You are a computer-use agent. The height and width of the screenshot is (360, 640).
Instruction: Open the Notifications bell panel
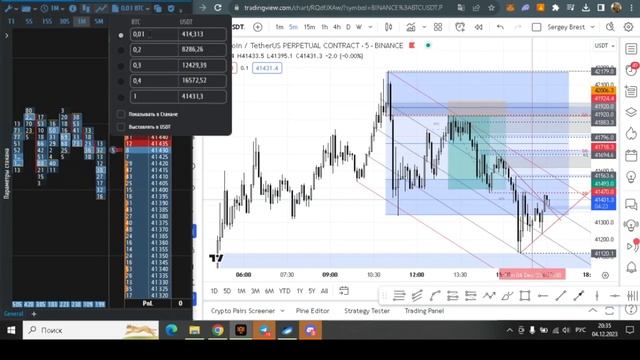(x=631, y=267)
